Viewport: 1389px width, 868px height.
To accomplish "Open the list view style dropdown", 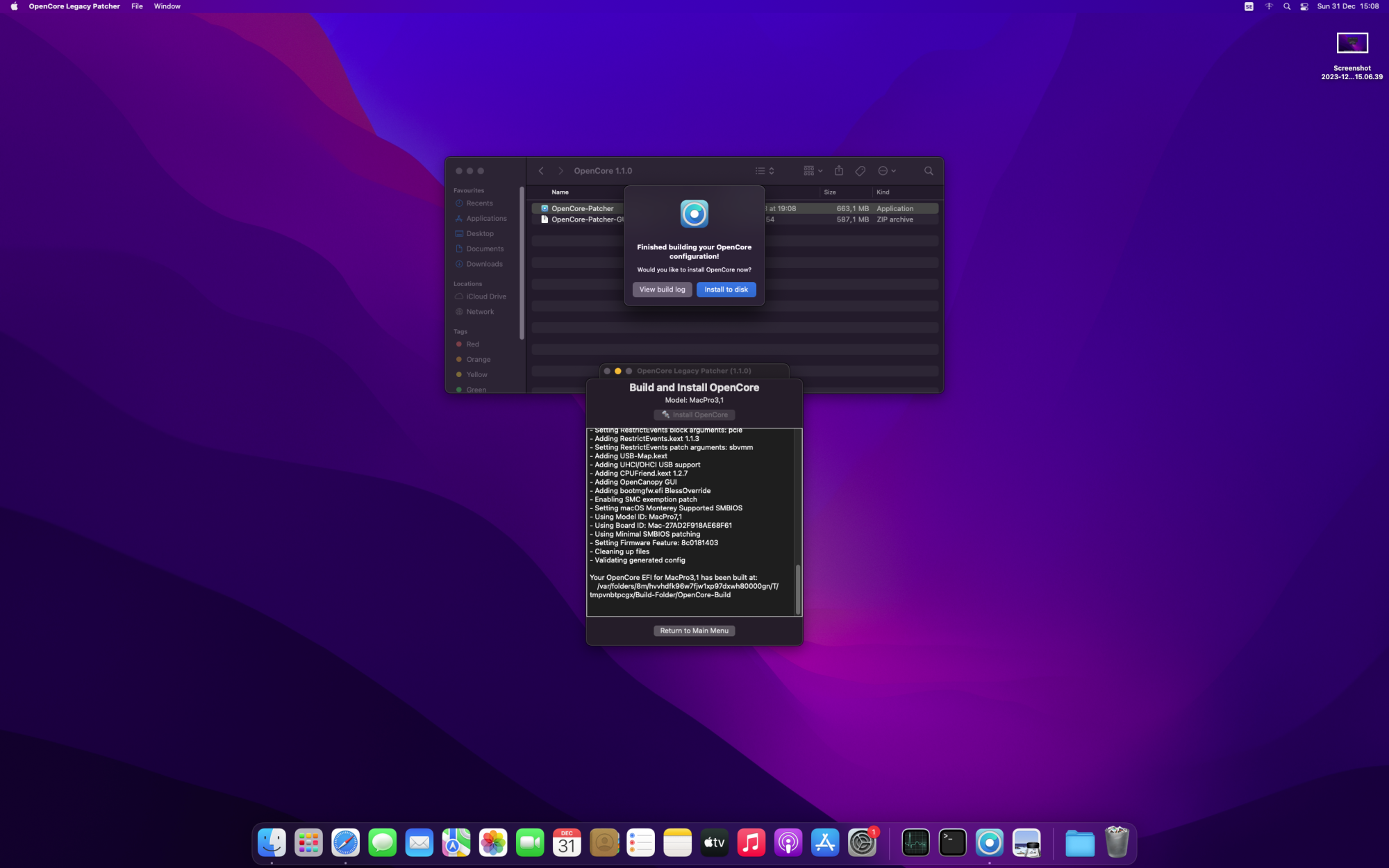I will pyautogui.click(x=765, y=171).
